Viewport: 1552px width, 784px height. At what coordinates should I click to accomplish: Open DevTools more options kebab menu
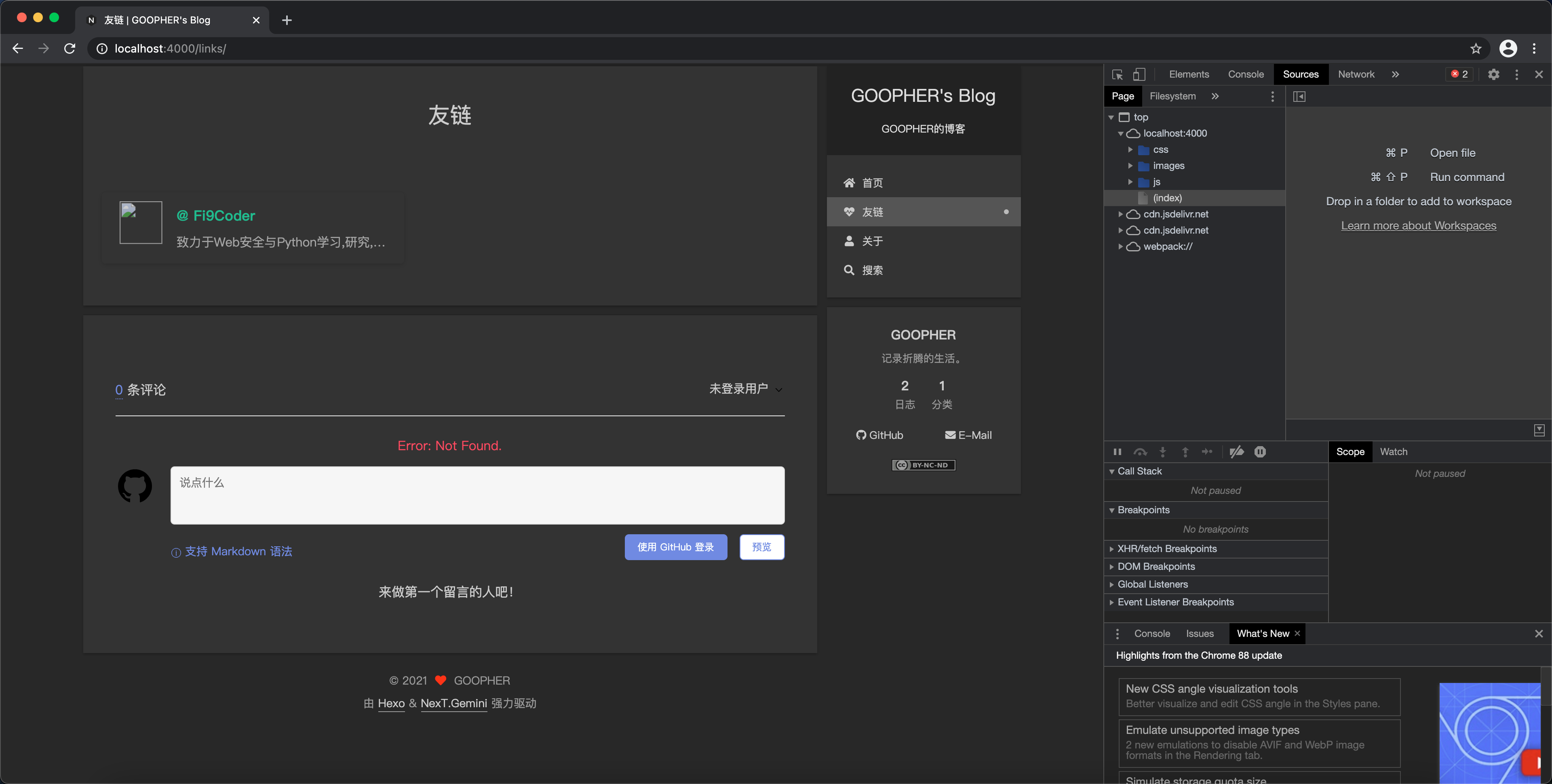tap(1517, 74)
